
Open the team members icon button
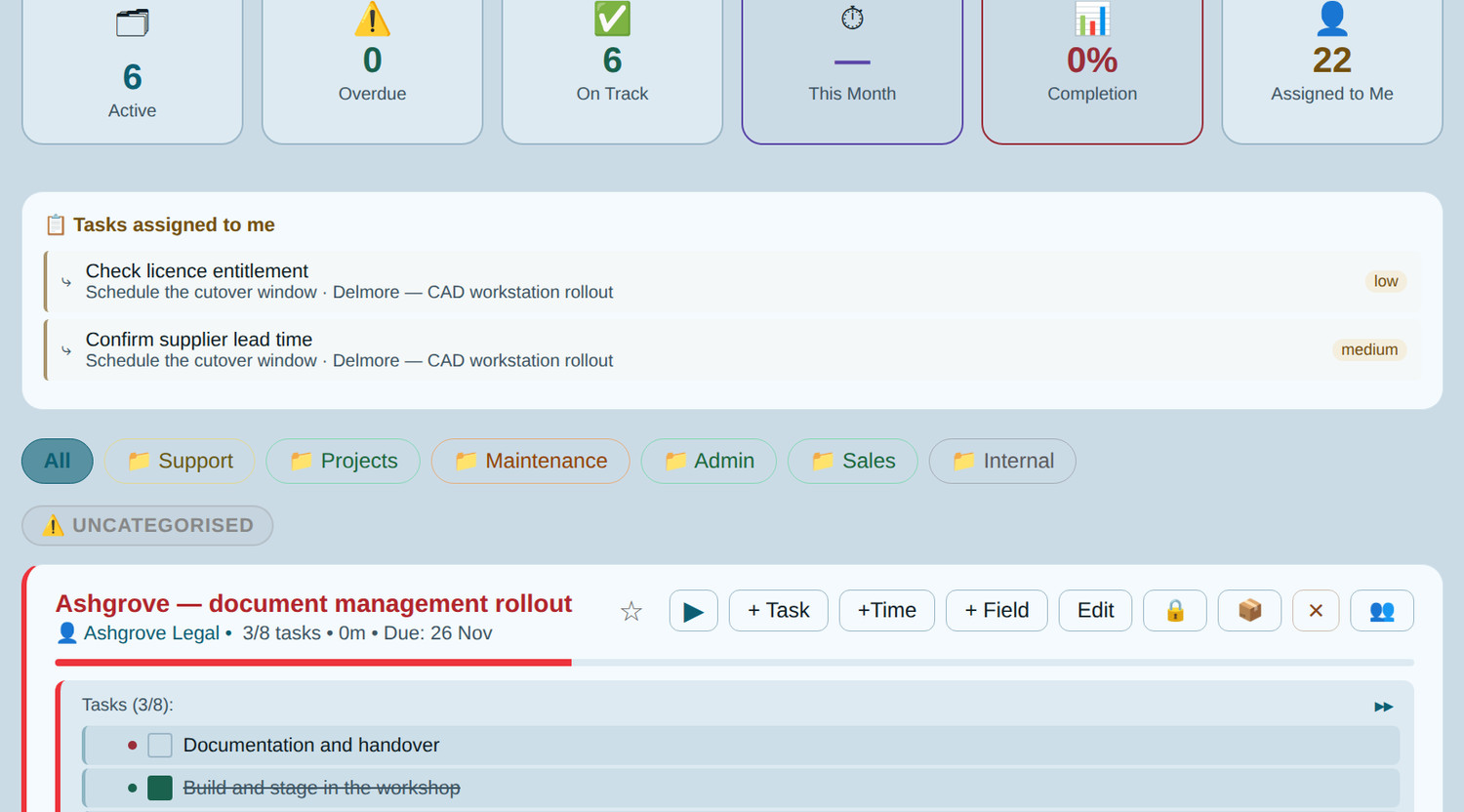(1382, 611)
